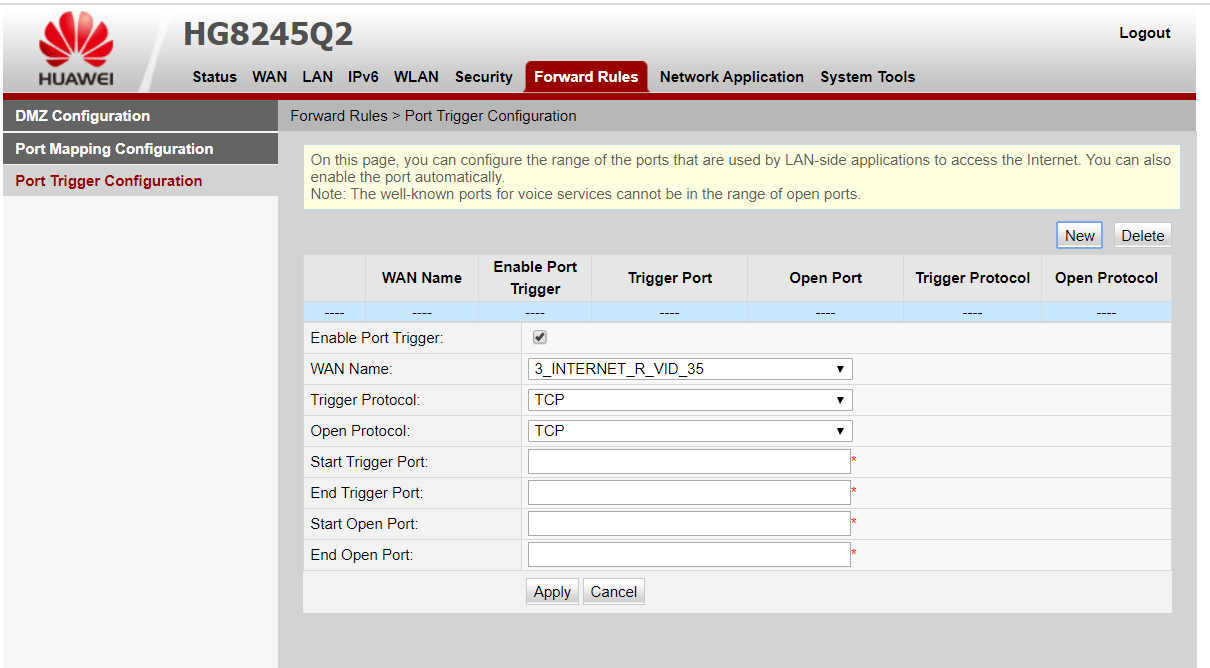Screen dimensions: 1210x668
Task: Expand the Trigger Protocol dropdown
Action: point(690,400)
